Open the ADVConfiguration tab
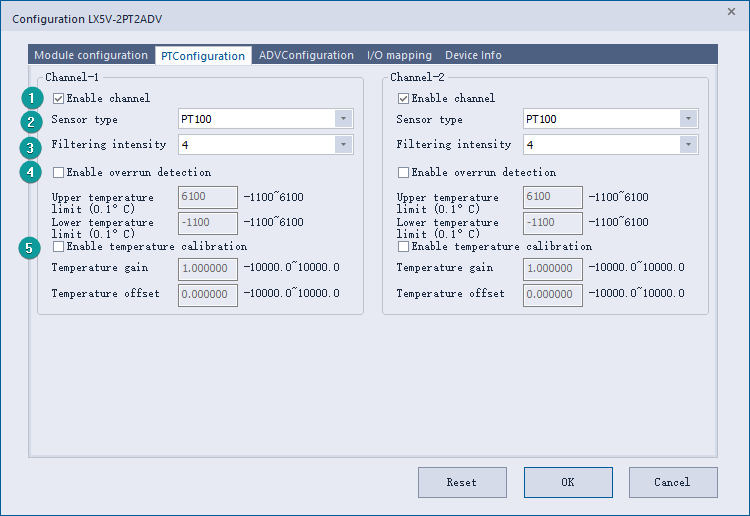 [306, 55]
